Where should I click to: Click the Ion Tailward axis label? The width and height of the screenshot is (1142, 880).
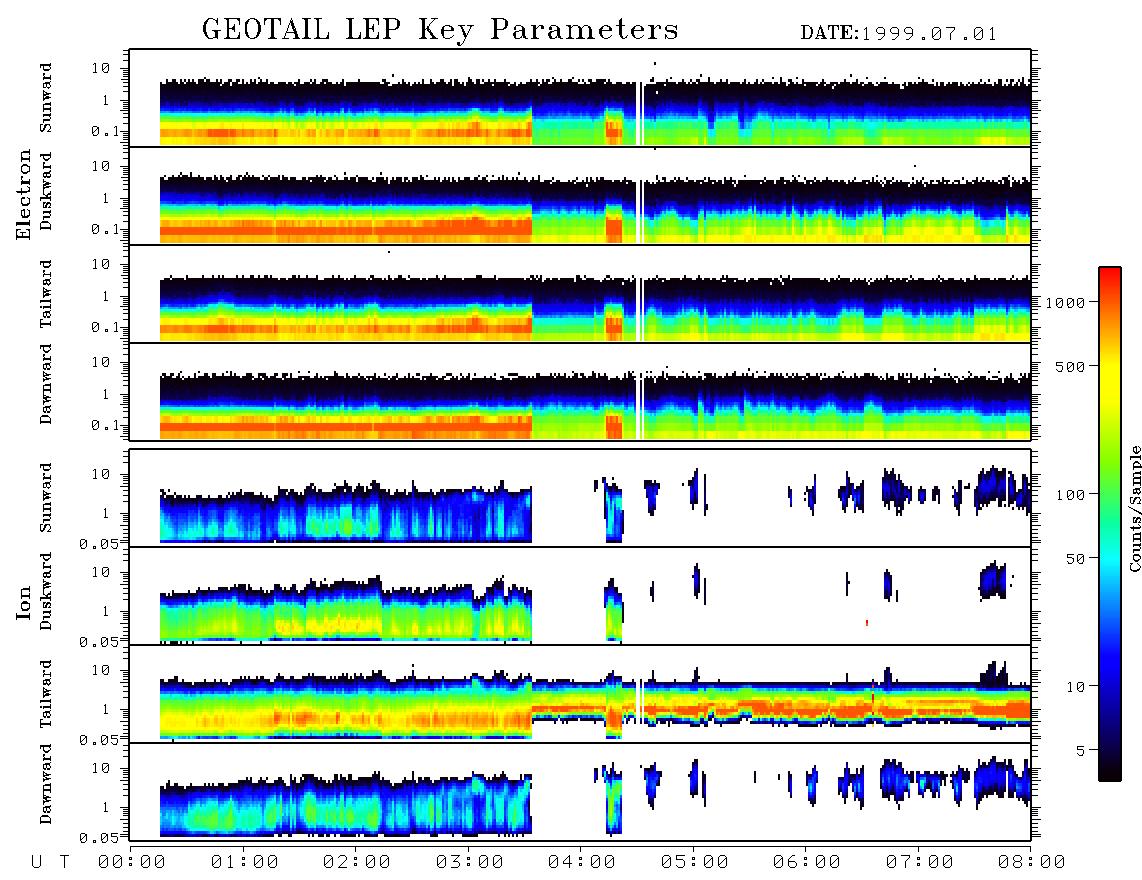coord(46,694)
